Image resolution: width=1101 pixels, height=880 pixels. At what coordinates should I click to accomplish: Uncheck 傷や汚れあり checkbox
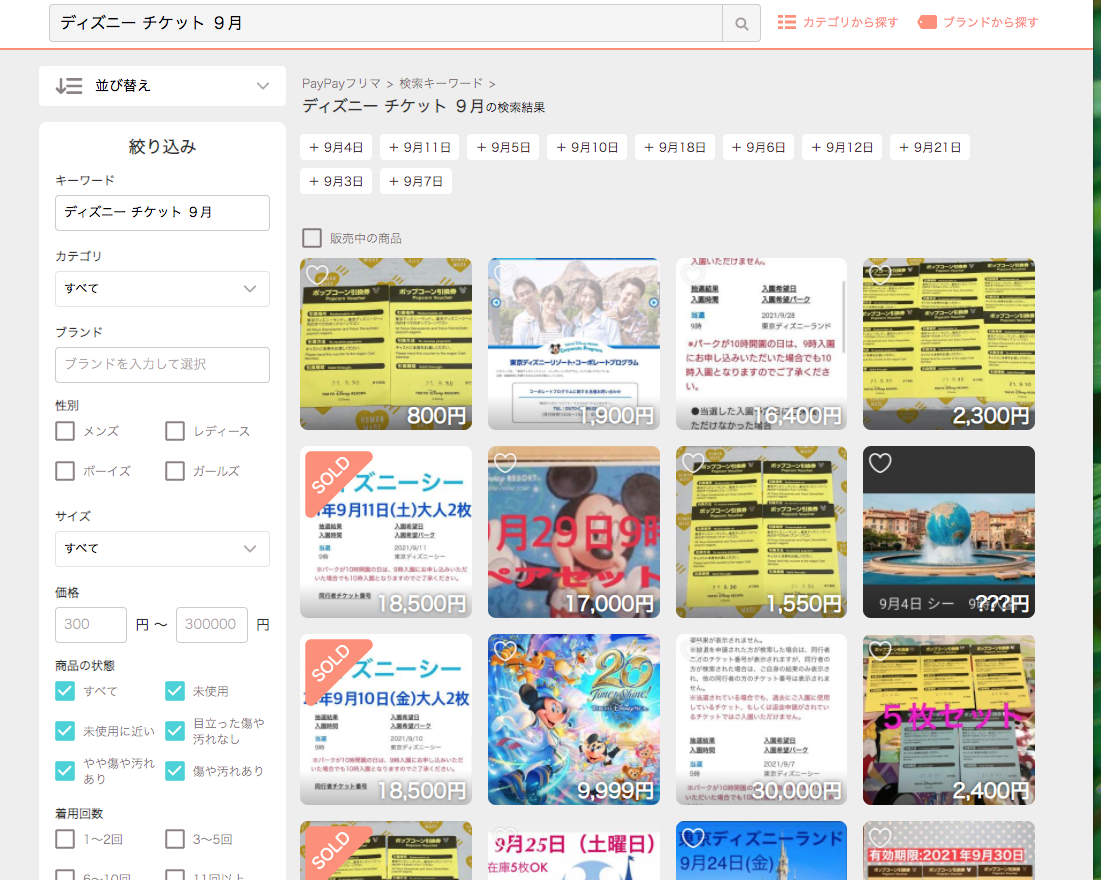click(x=175, y=771)
